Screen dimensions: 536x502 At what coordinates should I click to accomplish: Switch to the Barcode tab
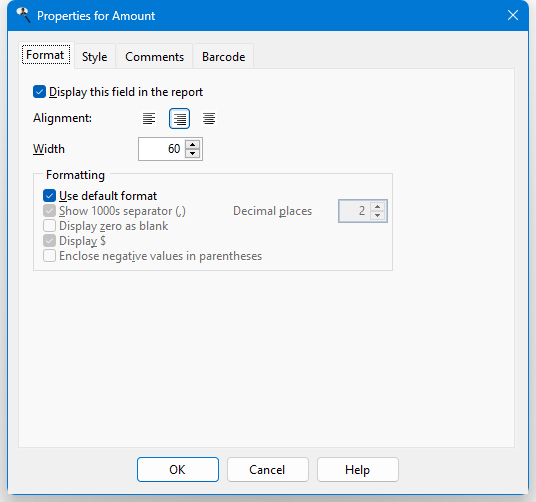click(x=224, y=57)
